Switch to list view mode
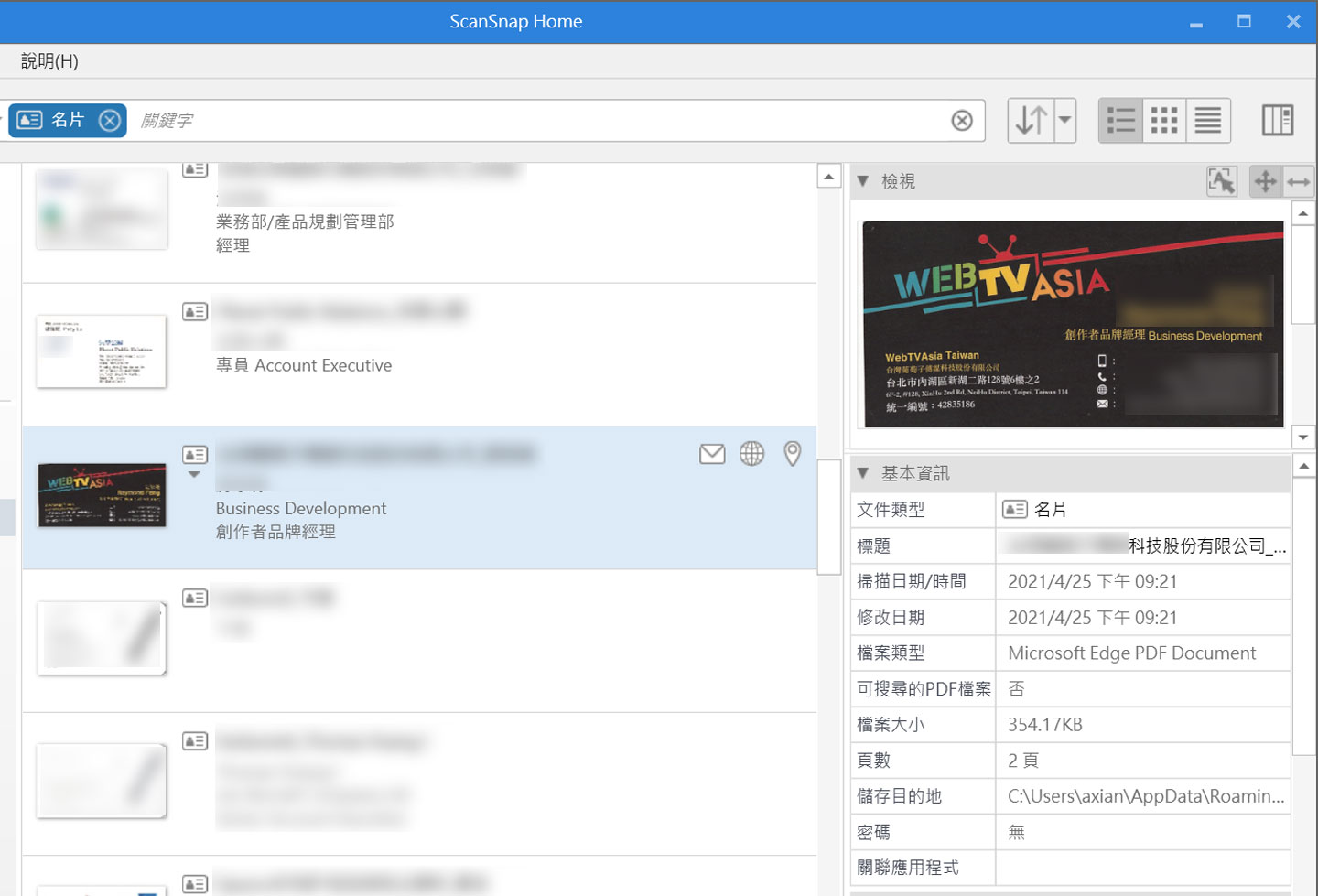This screenshot has width=1318, height=896. pyautogui.click(x=1120, y=121)
